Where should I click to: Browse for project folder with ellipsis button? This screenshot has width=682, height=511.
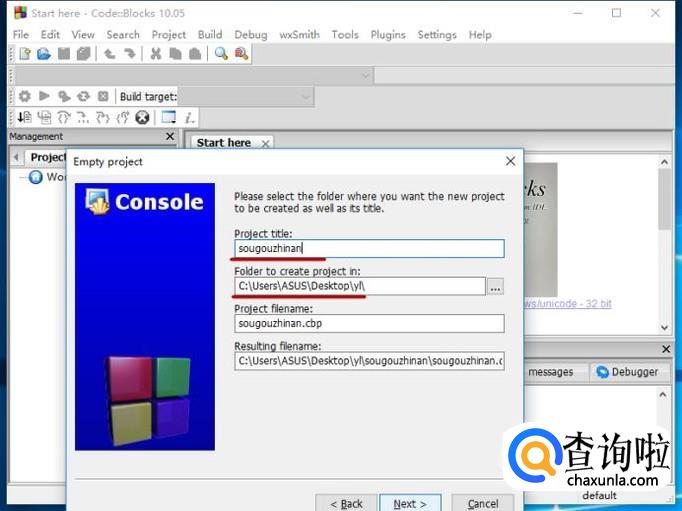[x=495, y=287]
